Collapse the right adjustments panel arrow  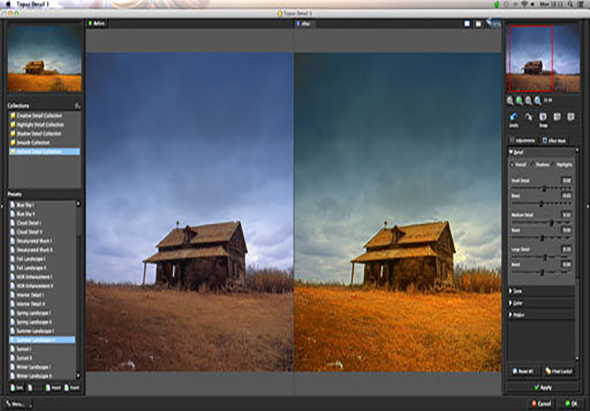click(x=587, y=206)
